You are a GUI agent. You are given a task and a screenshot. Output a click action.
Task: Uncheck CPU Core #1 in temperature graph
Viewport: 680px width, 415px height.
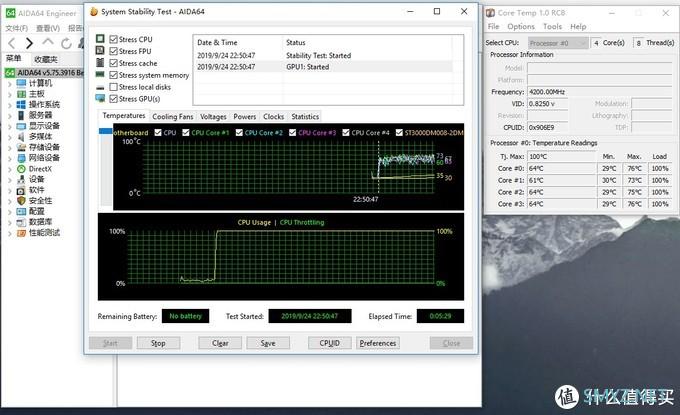click(186, 132)
